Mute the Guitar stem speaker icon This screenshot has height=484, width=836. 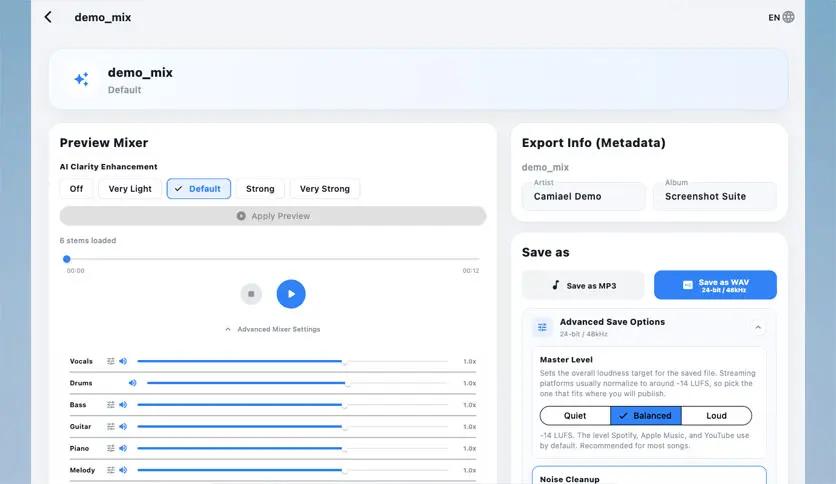click(123, 427)
